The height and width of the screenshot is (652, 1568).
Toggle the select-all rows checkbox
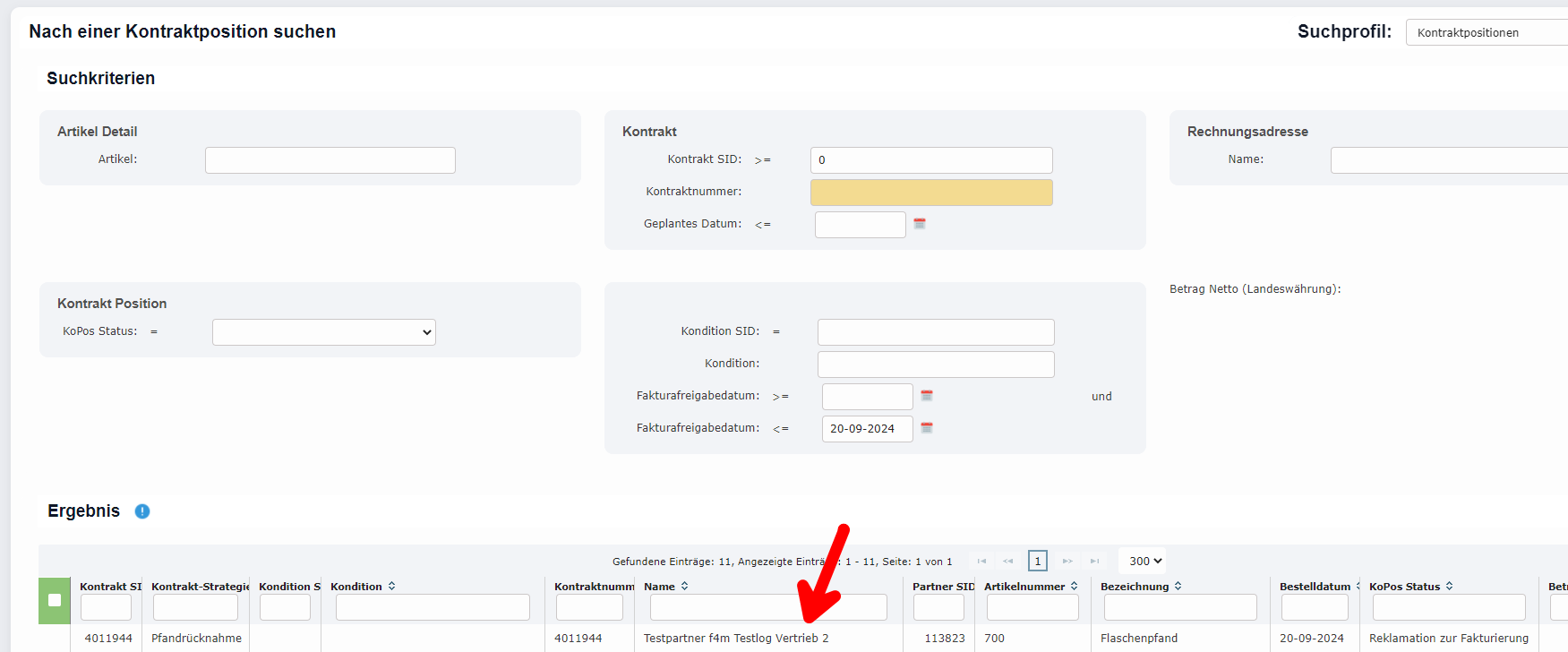pyautogui.click(x=55, y=600)
